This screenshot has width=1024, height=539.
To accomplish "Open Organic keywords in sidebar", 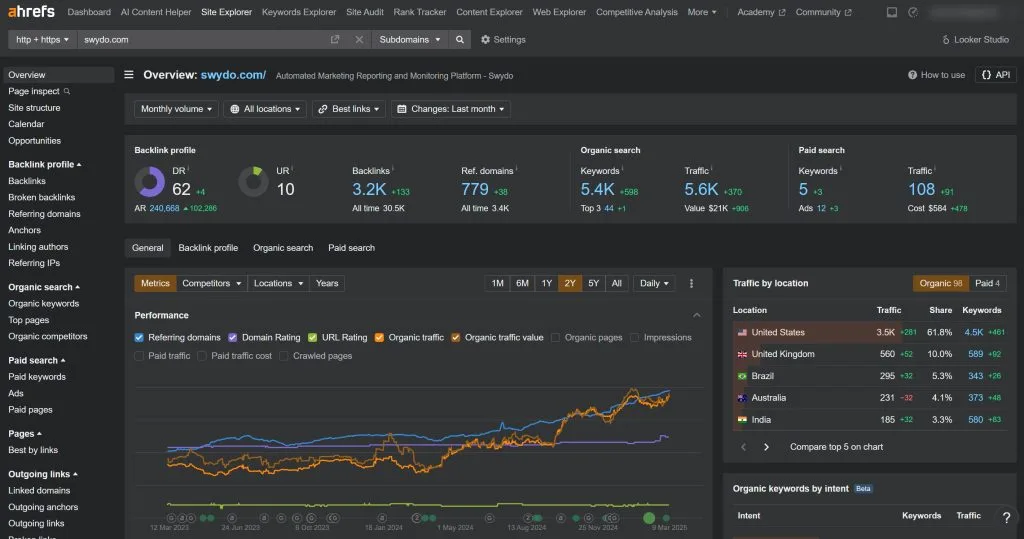I will [x=43, y=303].
